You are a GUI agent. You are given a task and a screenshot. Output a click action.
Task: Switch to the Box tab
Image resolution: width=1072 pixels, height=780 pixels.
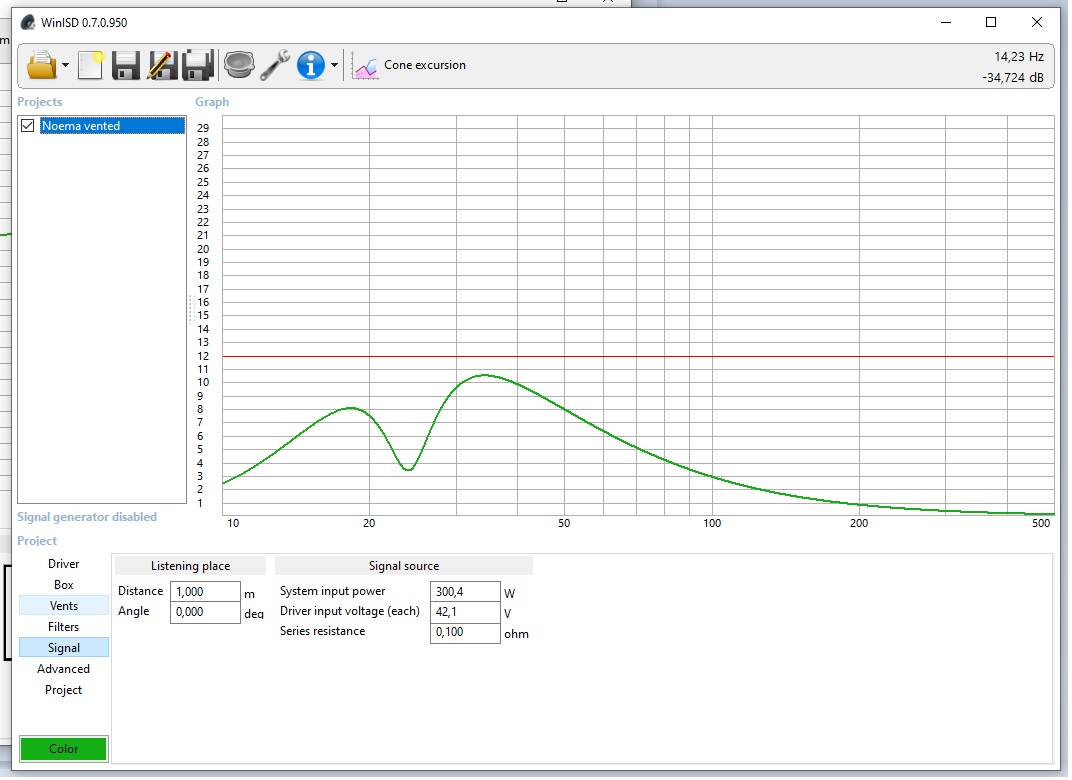63,585
